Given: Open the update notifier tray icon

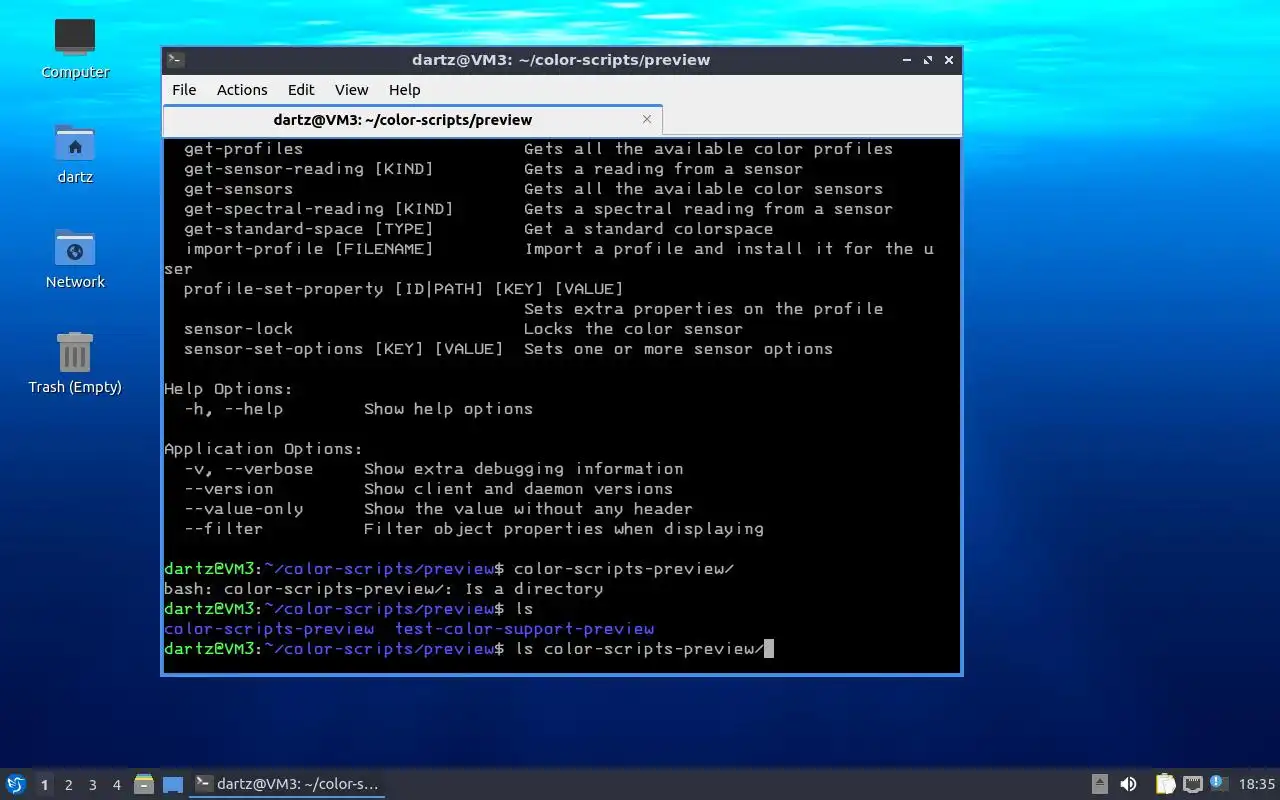Looking at the screenshot, I should [1218, 783].
